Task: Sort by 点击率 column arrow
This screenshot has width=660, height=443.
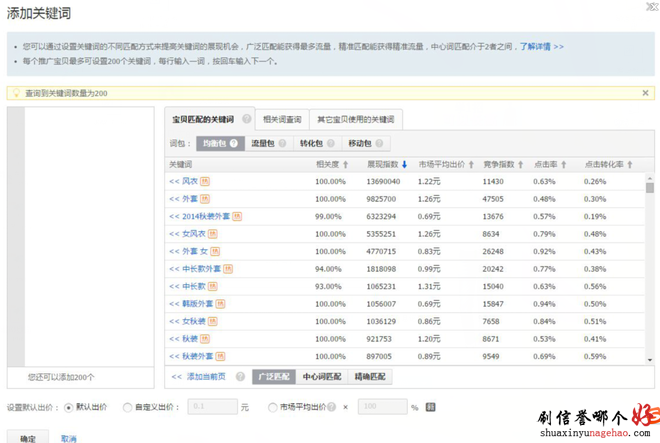Action: click(564, 165)
